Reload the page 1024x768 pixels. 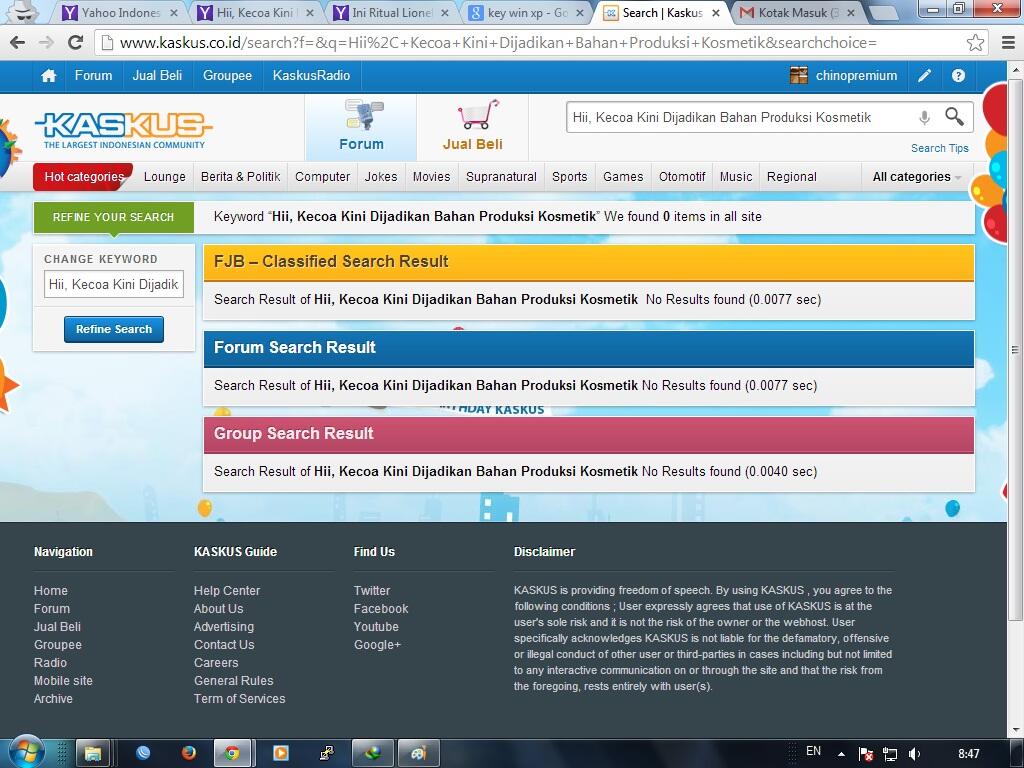click(x=76, y=42)
